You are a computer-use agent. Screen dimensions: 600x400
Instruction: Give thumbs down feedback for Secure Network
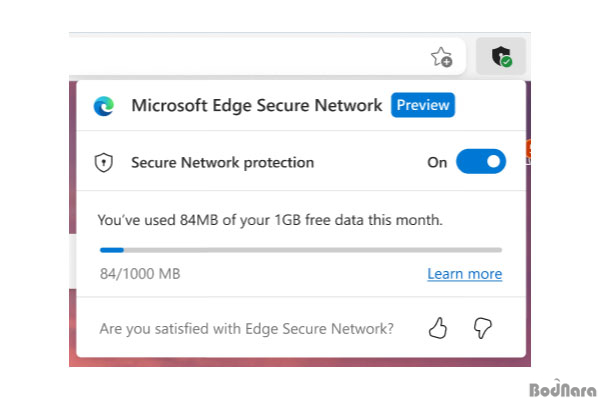pos(483,328)
